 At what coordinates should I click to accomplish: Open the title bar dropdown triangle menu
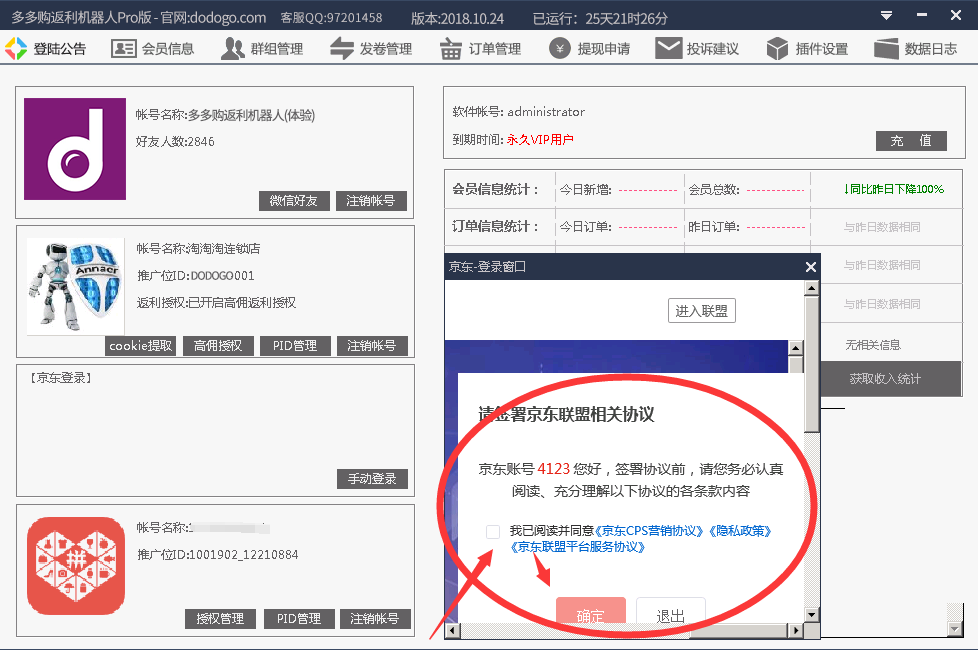click(x=886, y=16)
